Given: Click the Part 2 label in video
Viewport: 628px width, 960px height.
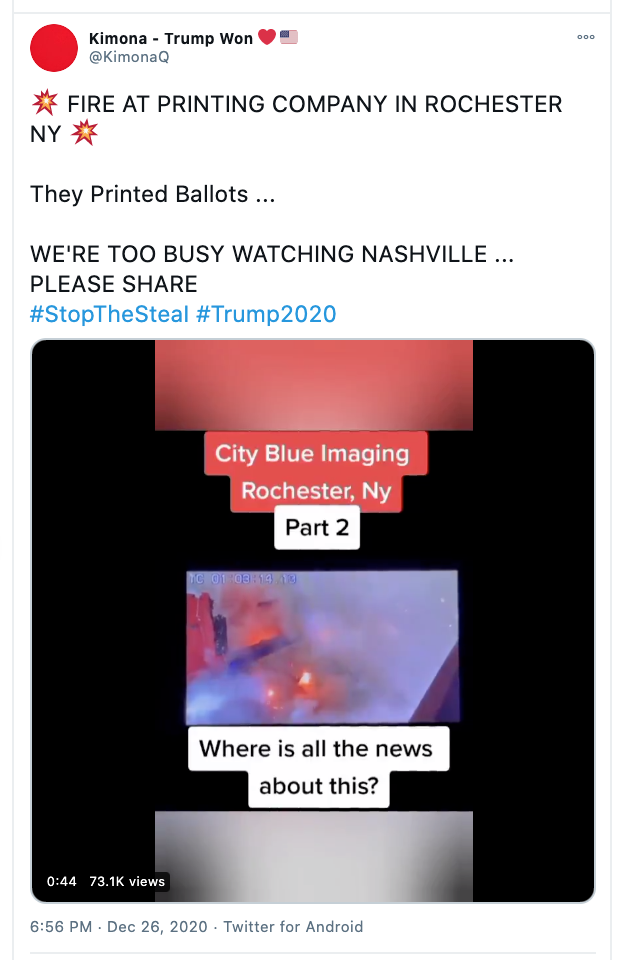Looking at the screenshot, I should 317,528.
